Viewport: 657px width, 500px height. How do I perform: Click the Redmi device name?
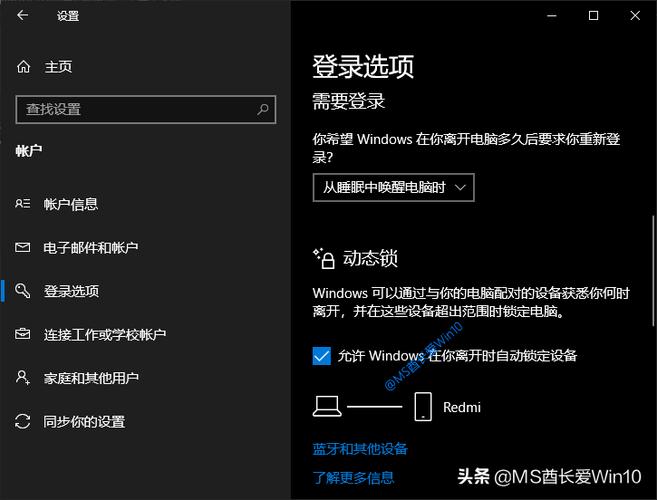point(462,407)
